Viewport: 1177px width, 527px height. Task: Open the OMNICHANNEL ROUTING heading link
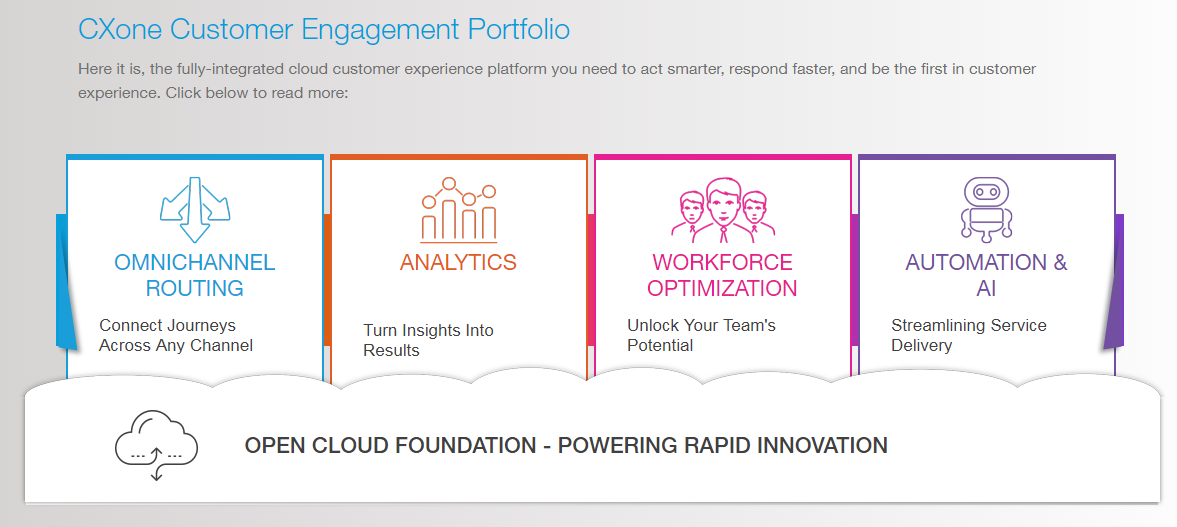[x=195, y=275]
